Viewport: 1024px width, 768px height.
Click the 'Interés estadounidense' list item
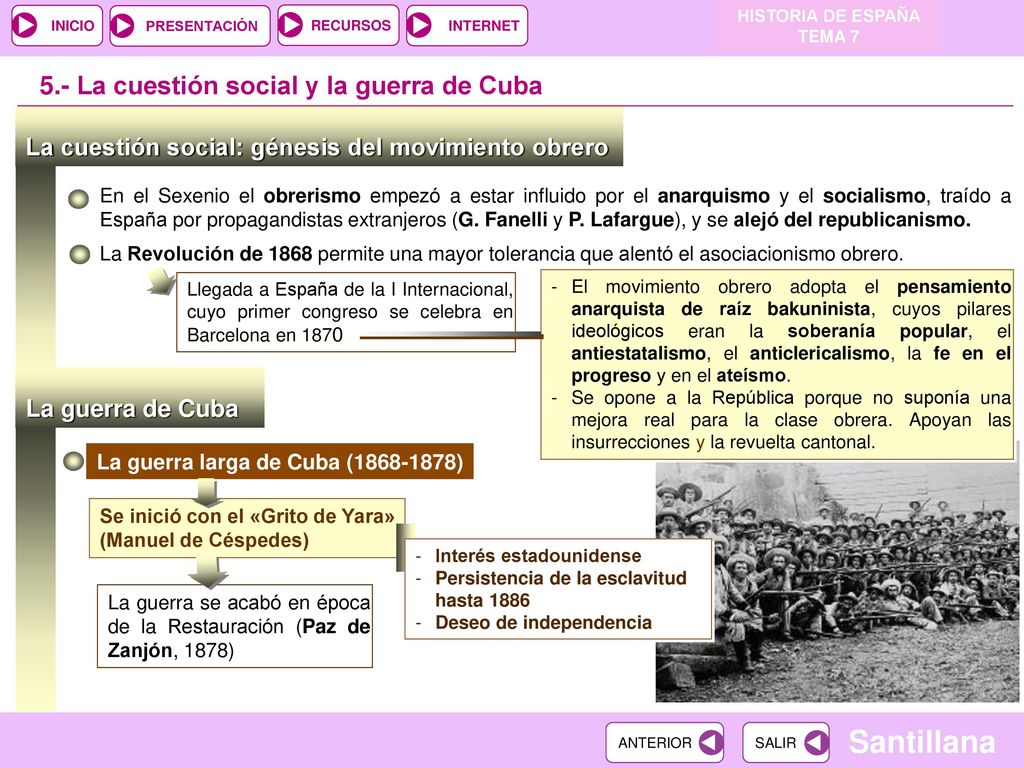[538, 556]
